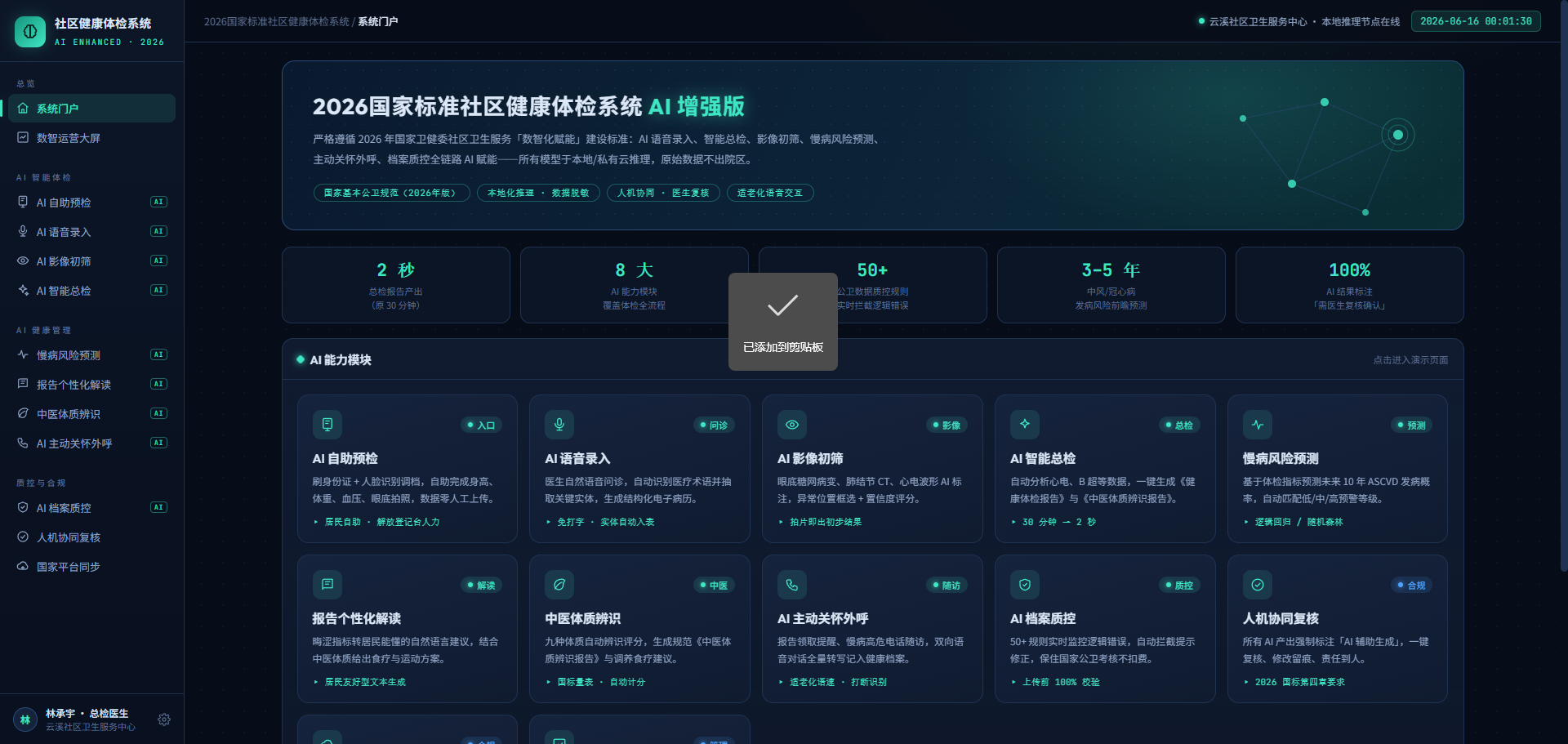This screenshot has width=1568, height=744.
Task: Click the shield icon beside AI 档案质控 in sidebar
Action: coord(23,507)
